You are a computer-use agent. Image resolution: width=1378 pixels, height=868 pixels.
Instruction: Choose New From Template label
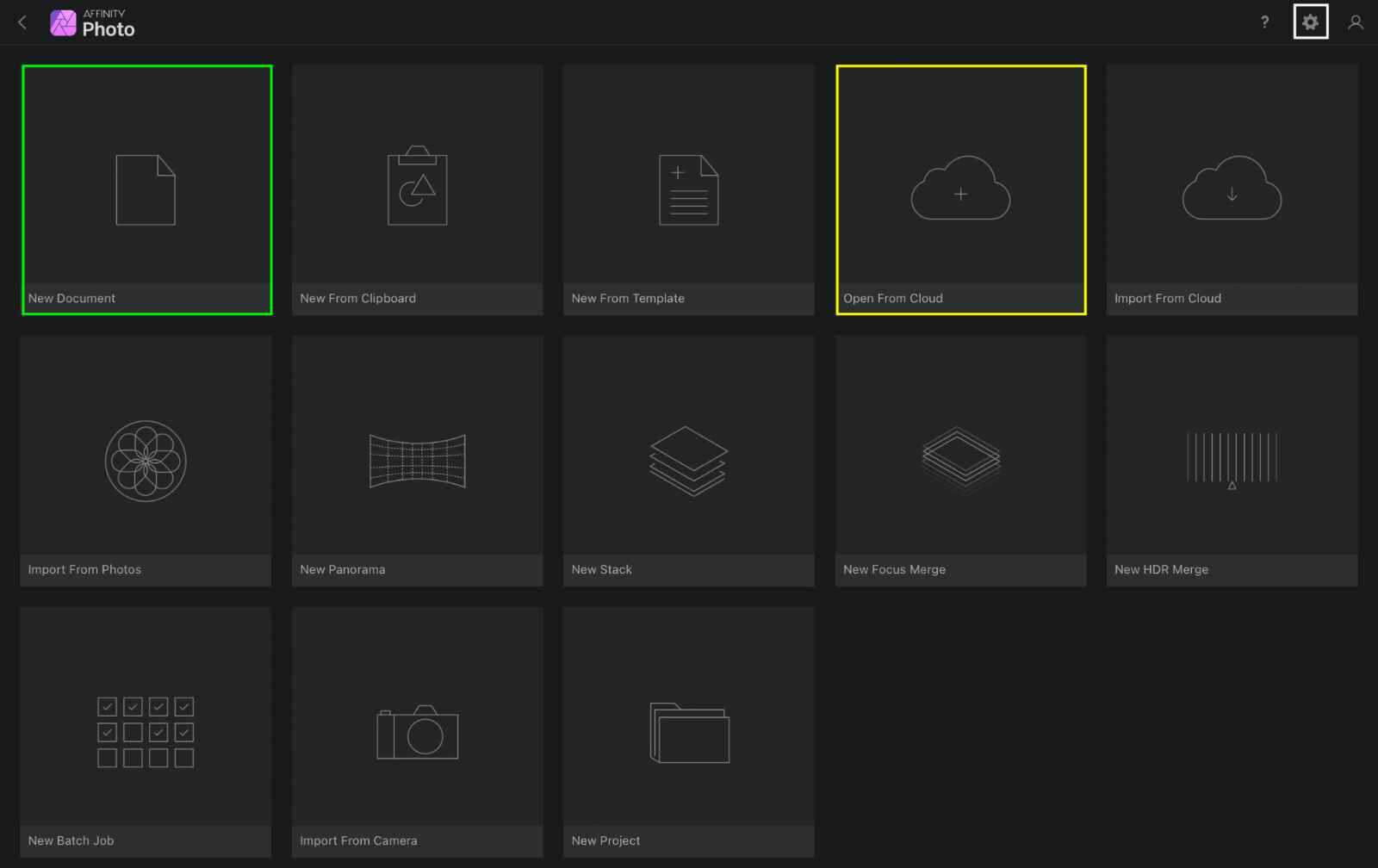click(x=628, y=298)
